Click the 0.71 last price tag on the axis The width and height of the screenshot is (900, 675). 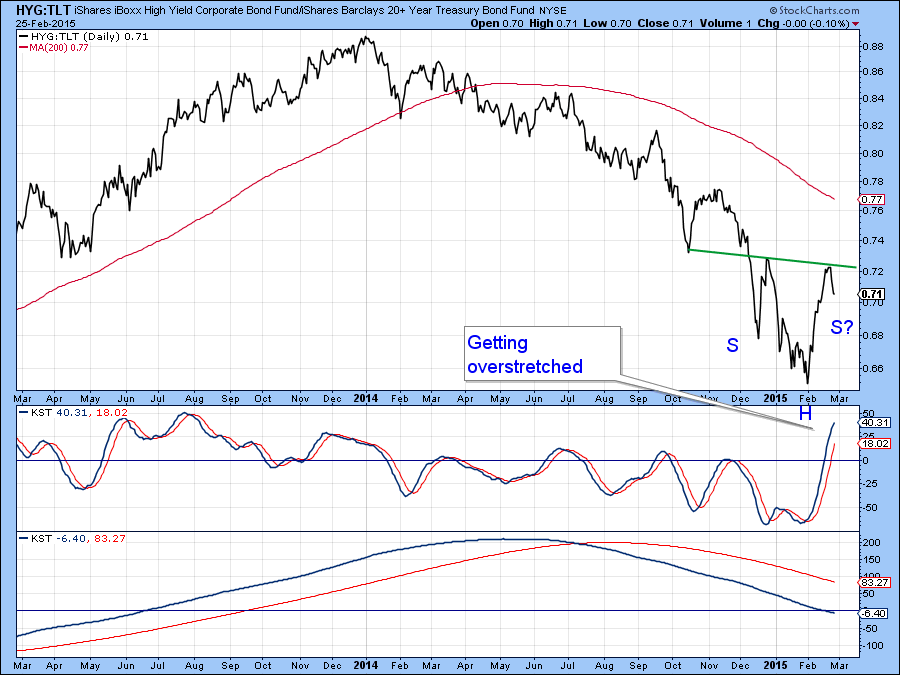[872, 294]
